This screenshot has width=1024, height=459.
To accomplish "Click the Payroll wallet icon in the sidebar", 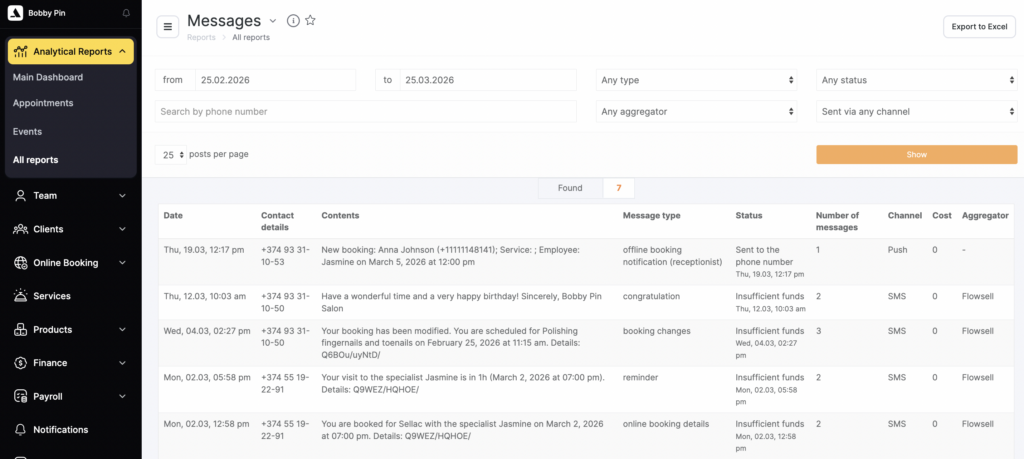I will pyautogui.click(x=20, y=397).
